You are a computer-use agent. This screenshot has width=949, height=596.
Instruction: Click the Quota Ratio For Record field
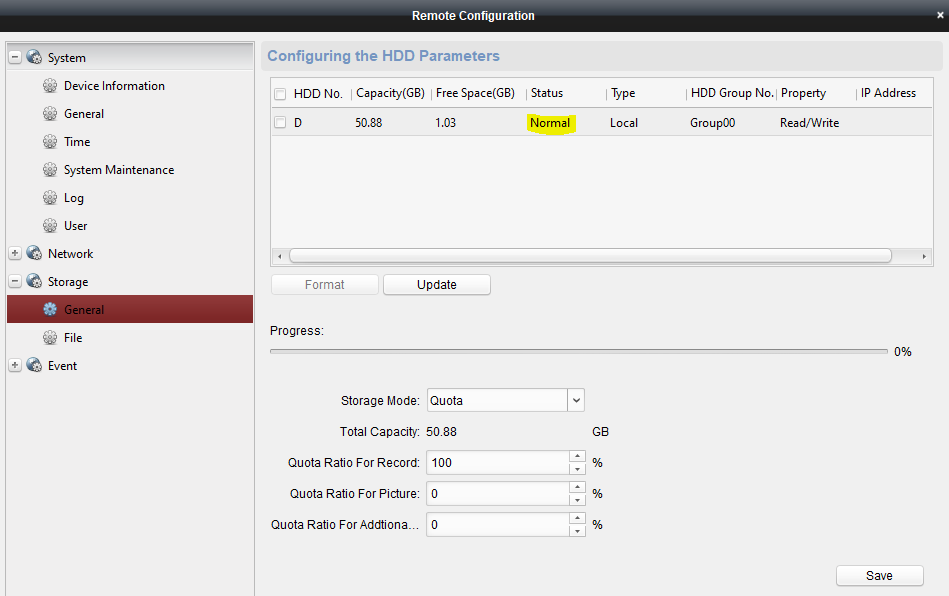(497, 463)
